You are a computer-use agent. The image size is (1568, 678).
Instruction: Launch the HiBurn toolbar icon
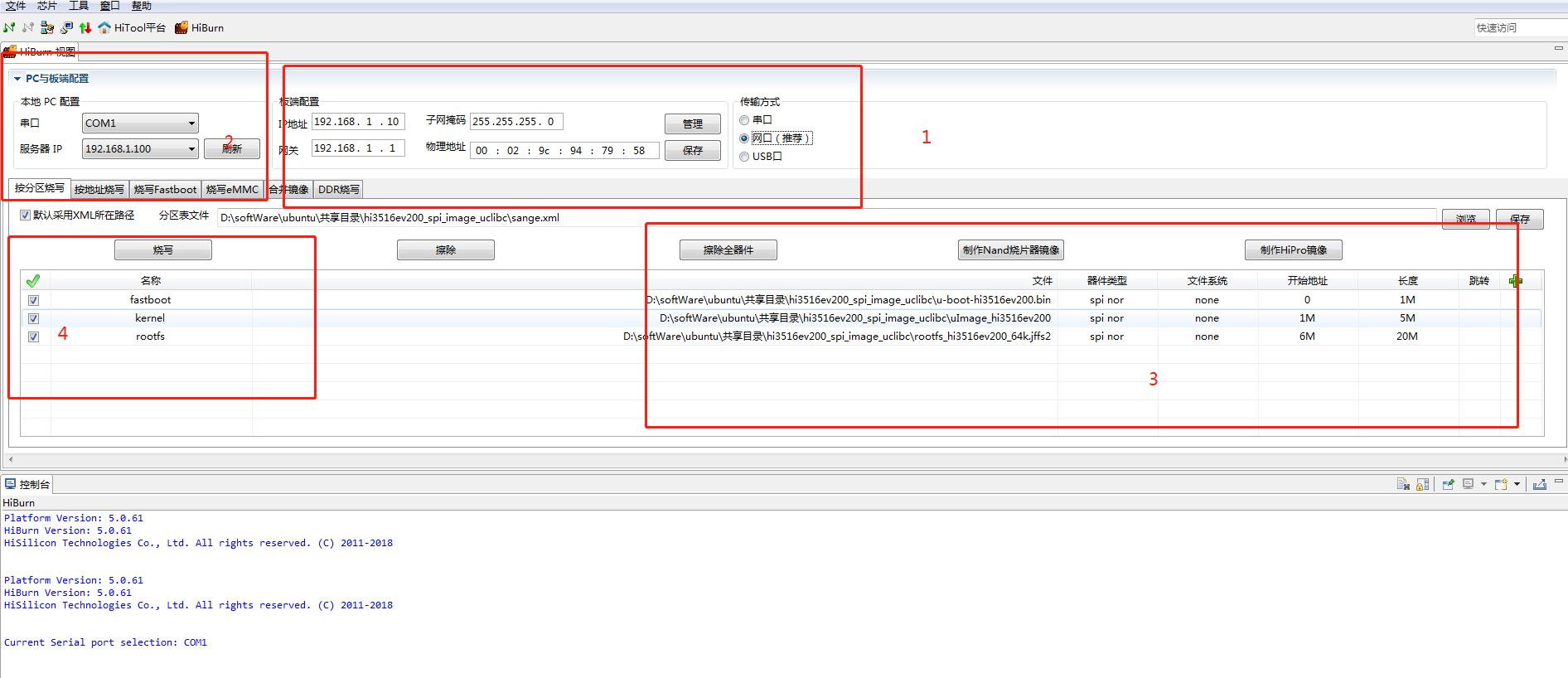point(181,27)
